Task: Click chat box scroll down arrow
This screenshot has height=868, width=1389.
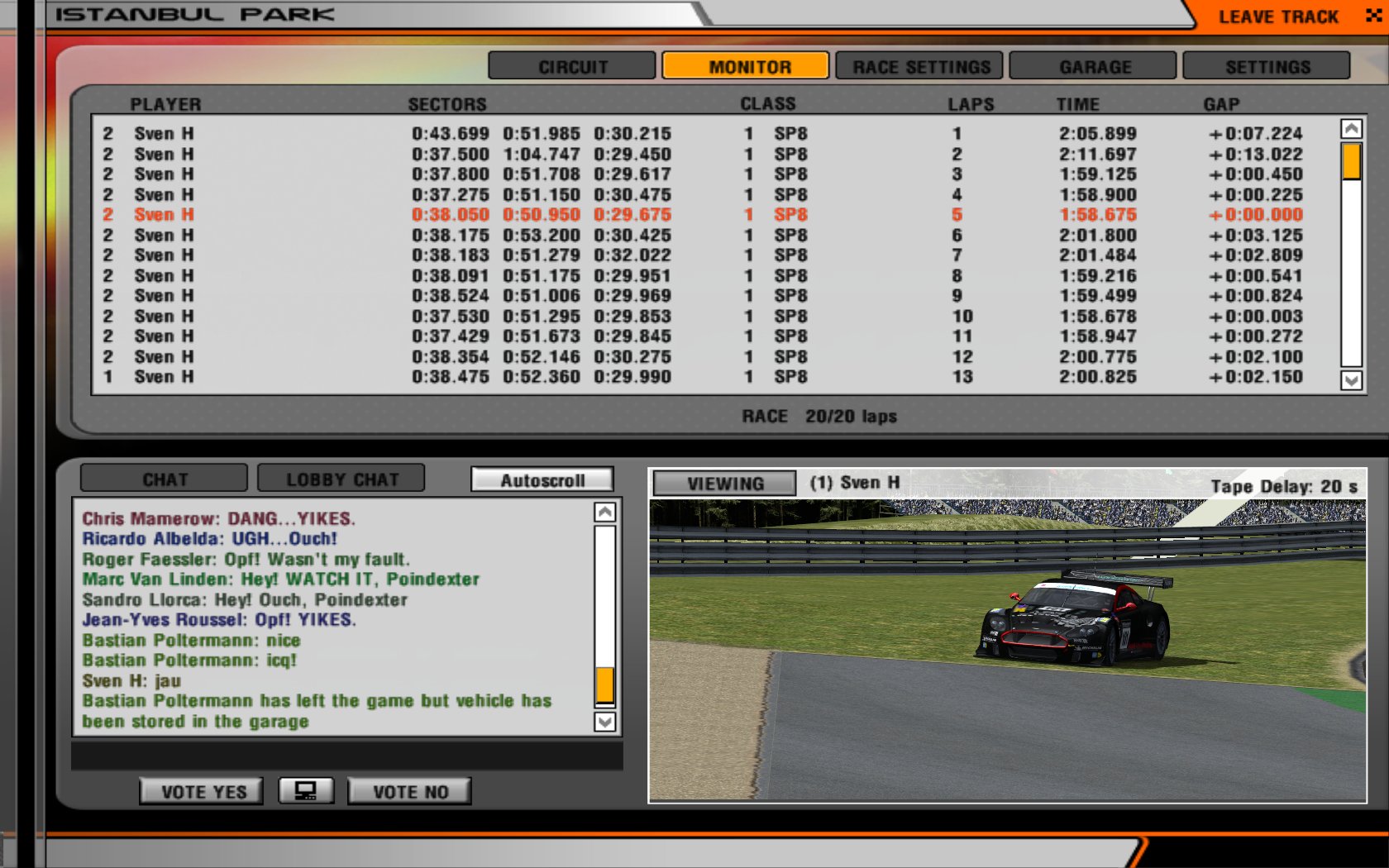Action: 605,722
